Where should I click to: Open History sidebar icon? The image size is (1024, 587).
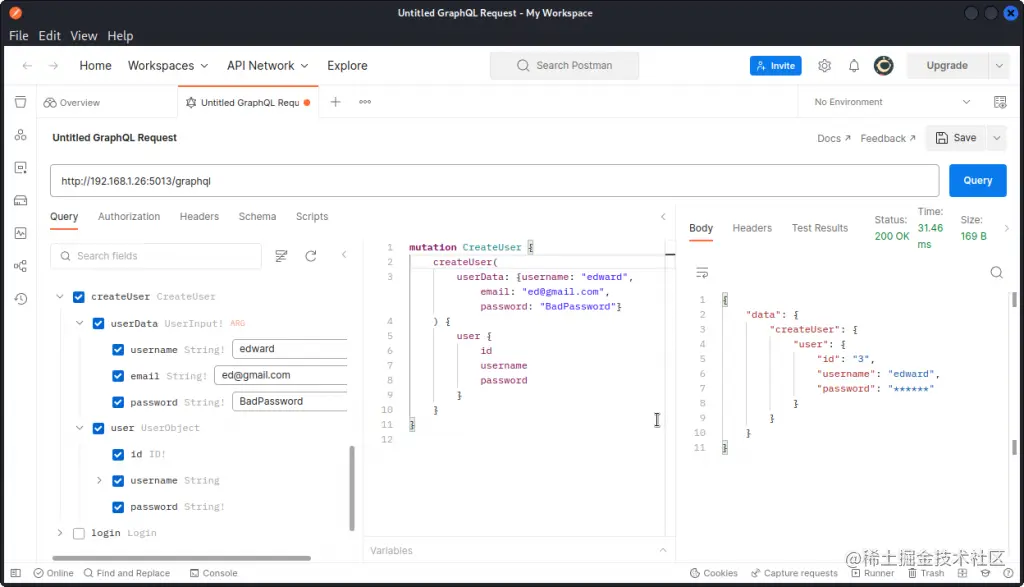pyautogui.click(x=20, y=298)
